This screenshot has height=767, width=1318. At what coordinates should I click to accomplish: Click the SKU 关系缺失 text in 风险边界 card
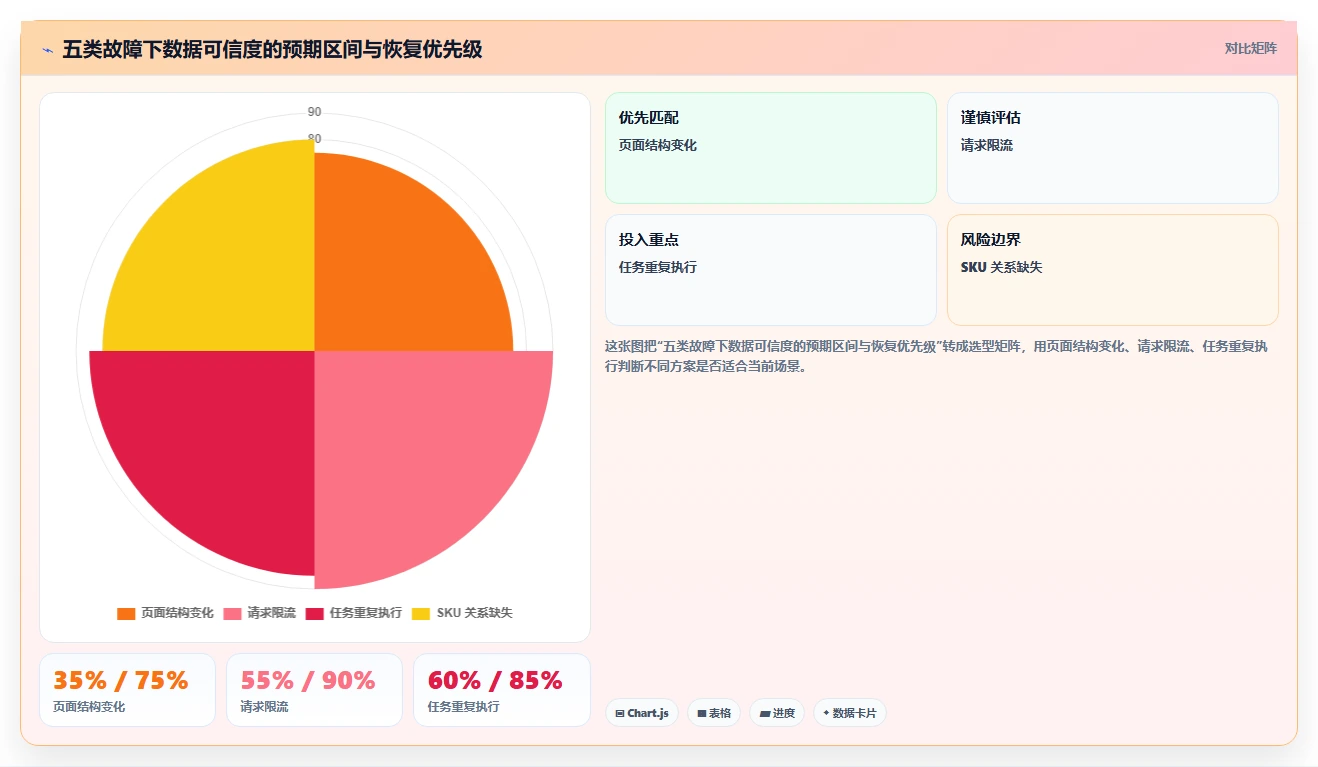pos(1002,267)
